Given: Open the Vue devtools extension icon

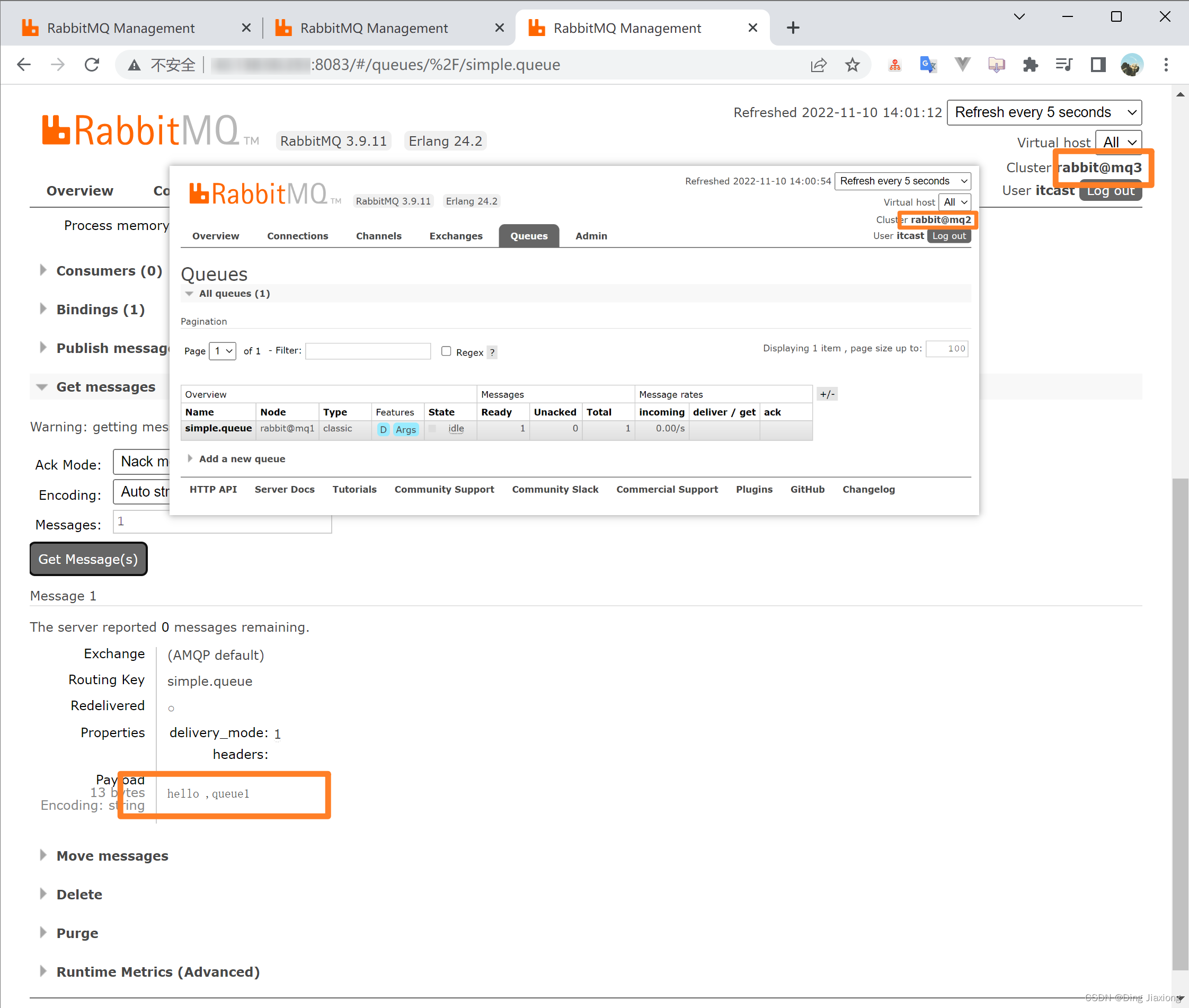Looking at the screenshot, I should pos(963,65).
